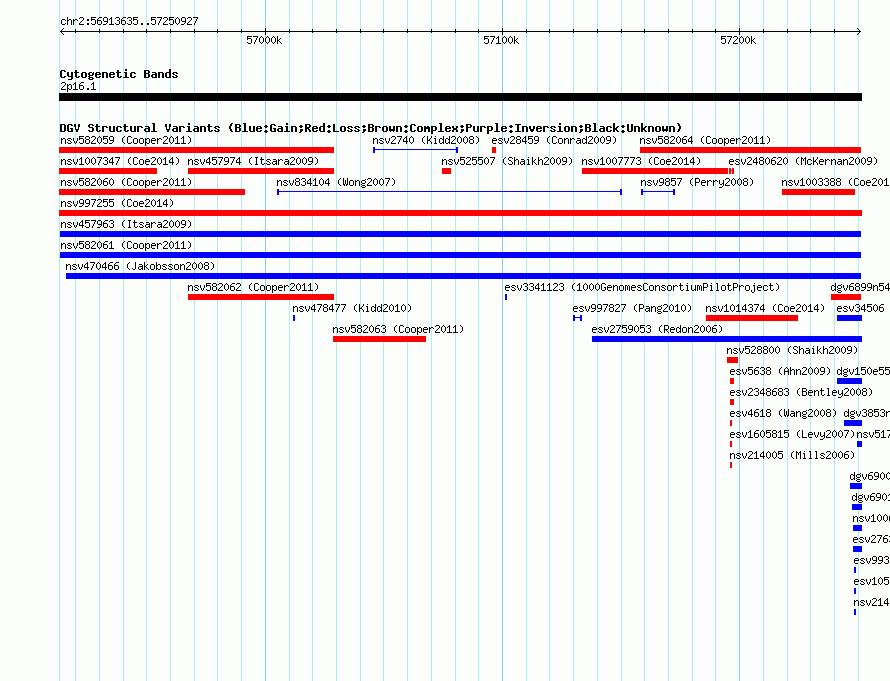Click the nsv997255 (Coe2014) label
The width and height of the screenshot is (890, 681).
[x=117, y=203]
